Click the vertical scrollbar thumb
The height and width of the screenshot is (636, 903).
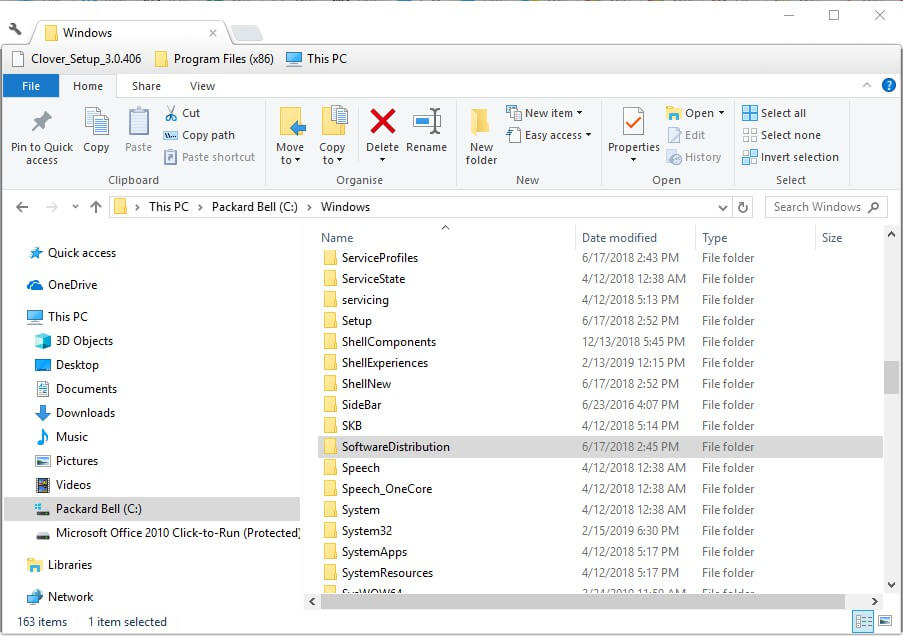point(891,377)
